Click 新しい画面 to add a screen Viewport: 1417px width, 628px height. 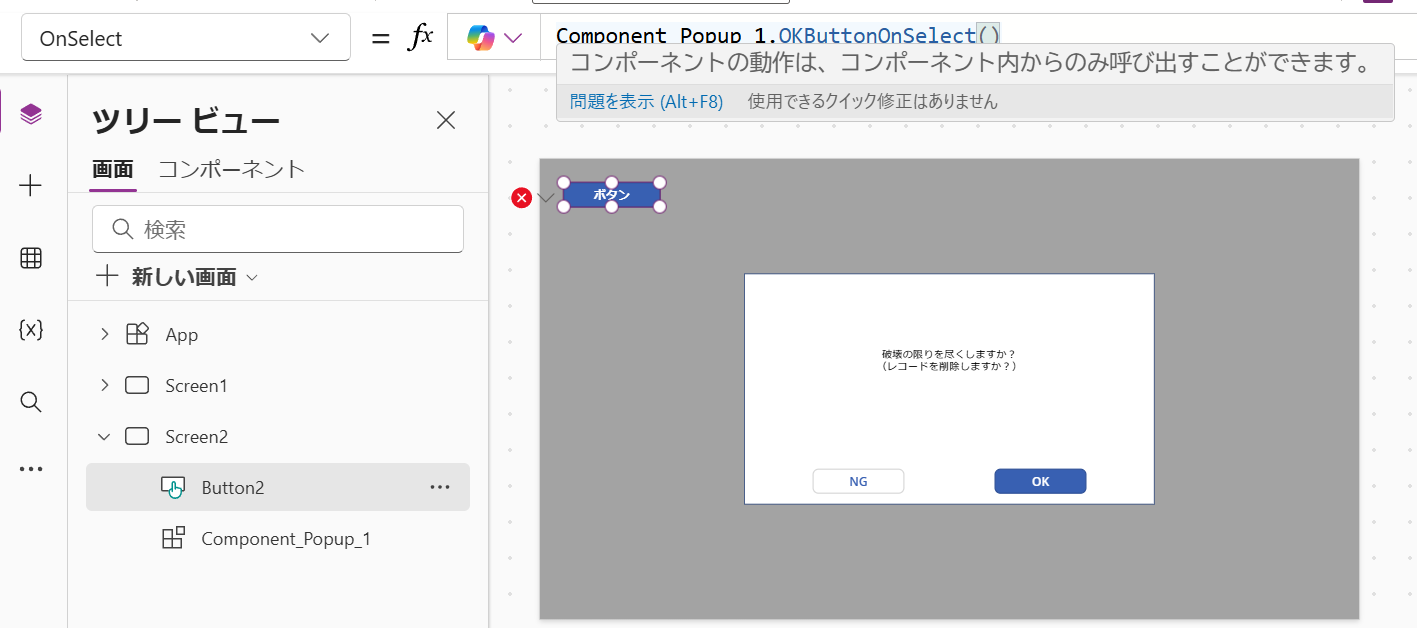(x=184, y=277)
